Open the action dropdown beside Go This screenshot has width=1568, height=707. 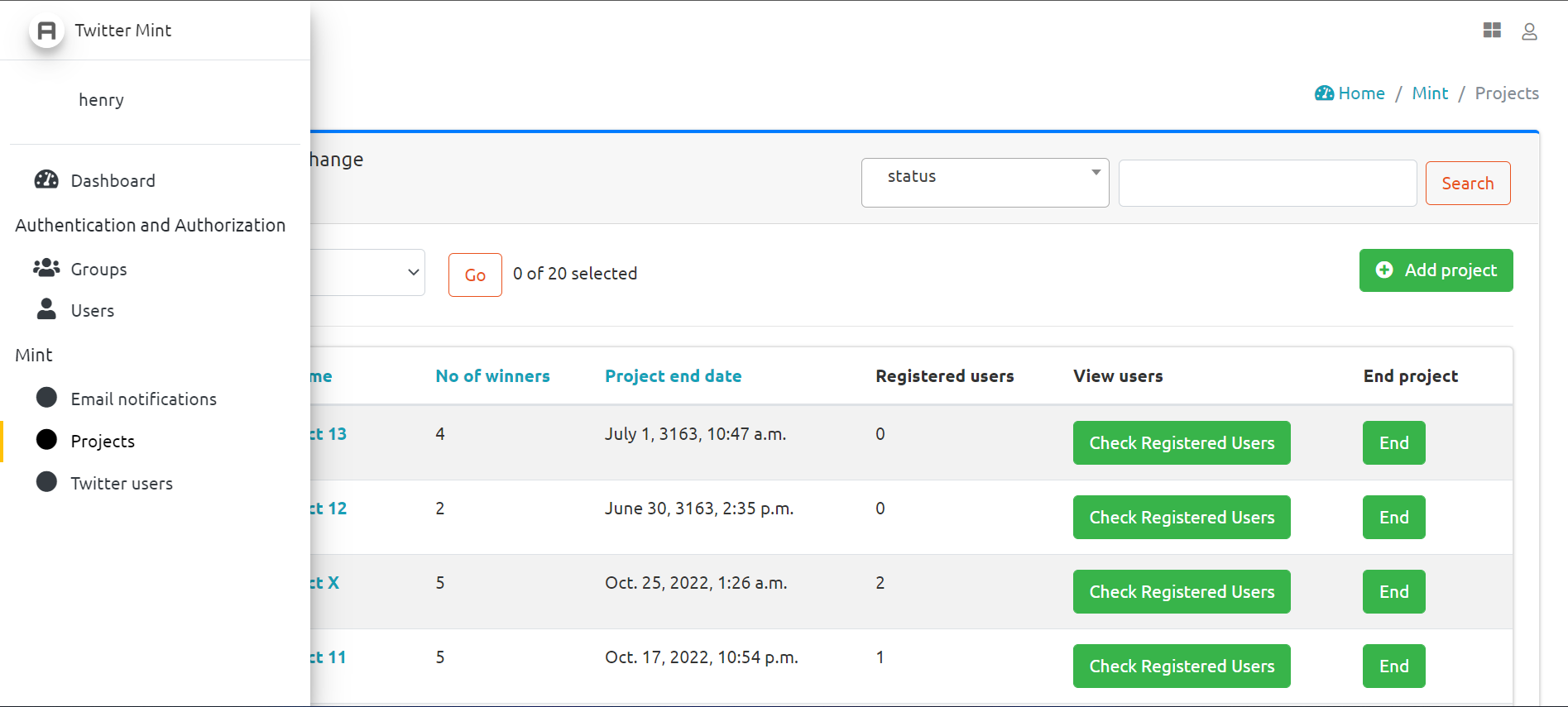(368, 272)
